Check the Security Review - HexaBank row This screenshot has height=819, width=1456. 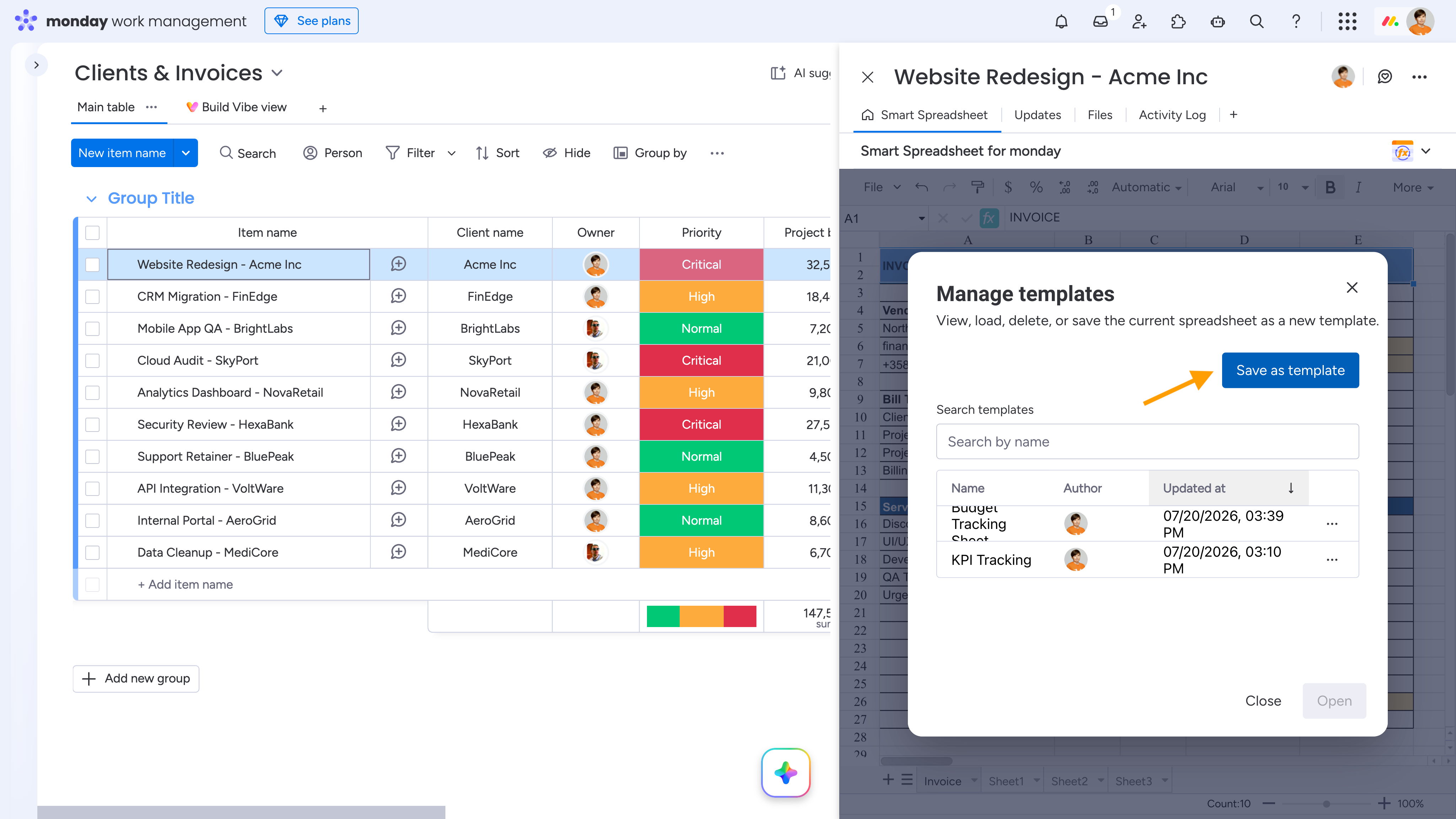point(92,424)
